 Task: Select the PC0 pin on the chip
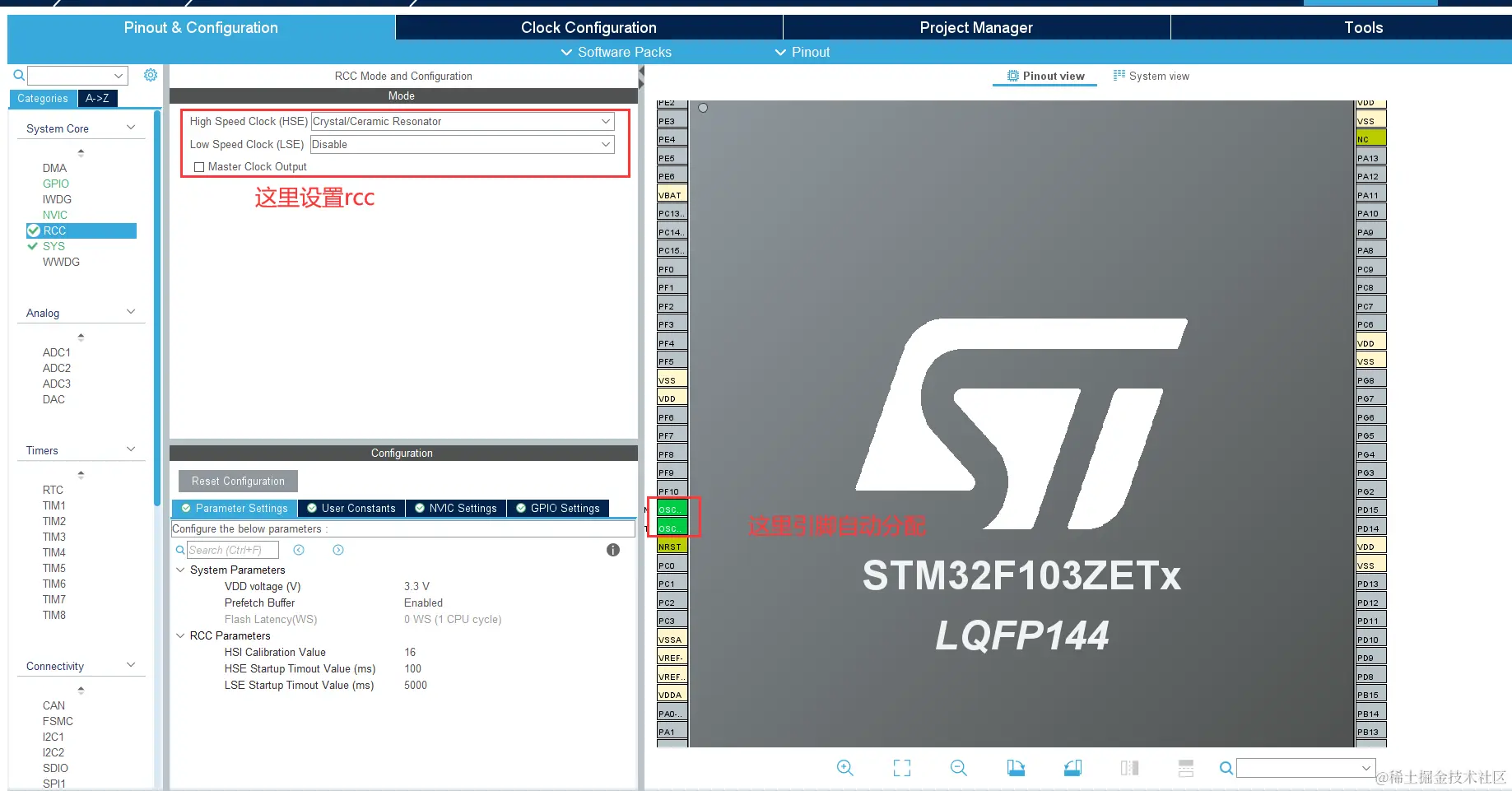672,565
